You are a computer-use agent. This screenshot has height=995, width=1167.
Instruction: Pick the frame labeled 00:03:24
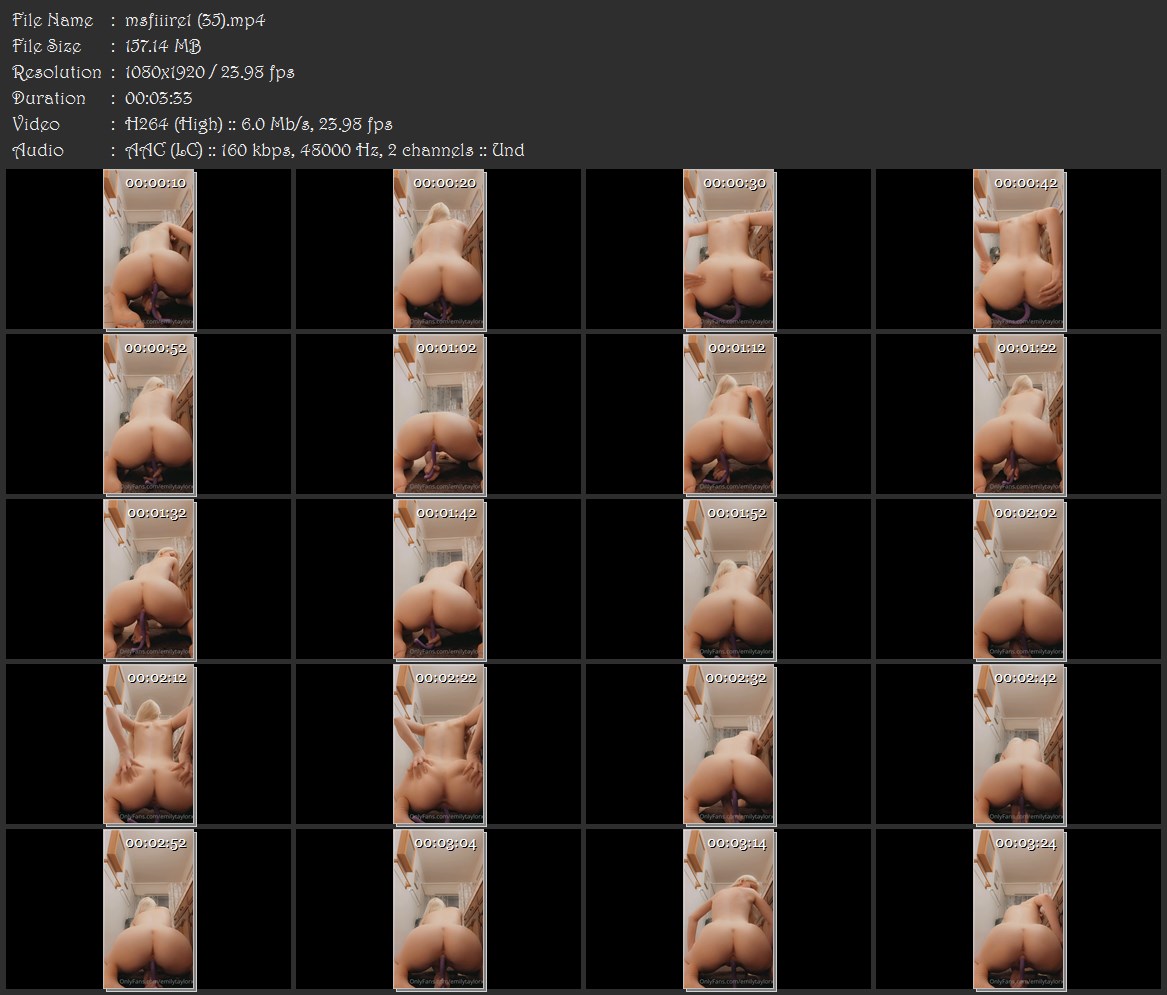click(x=1019, y=910)
